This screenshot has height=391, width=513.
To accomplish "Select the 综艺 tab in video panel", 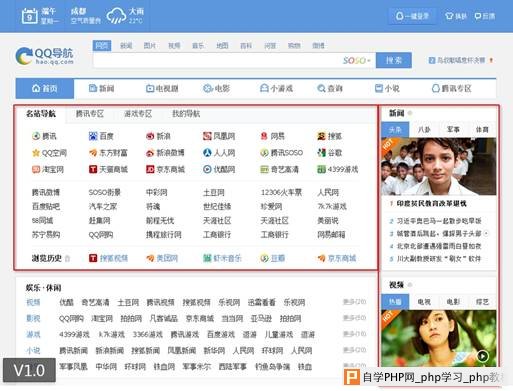I will 482,302.
